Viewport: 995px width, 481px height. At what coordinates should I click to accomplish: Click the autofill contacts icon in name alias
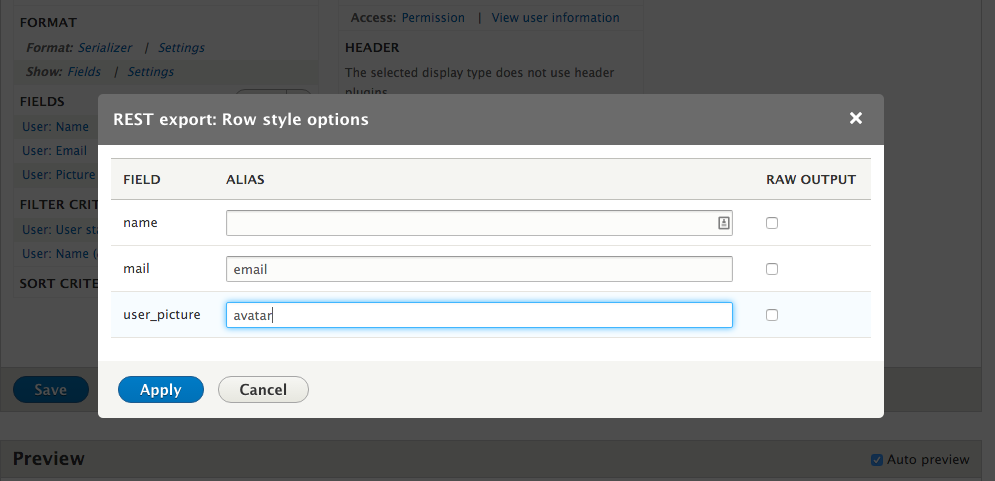pyautogui.click(x=723, y=223)
